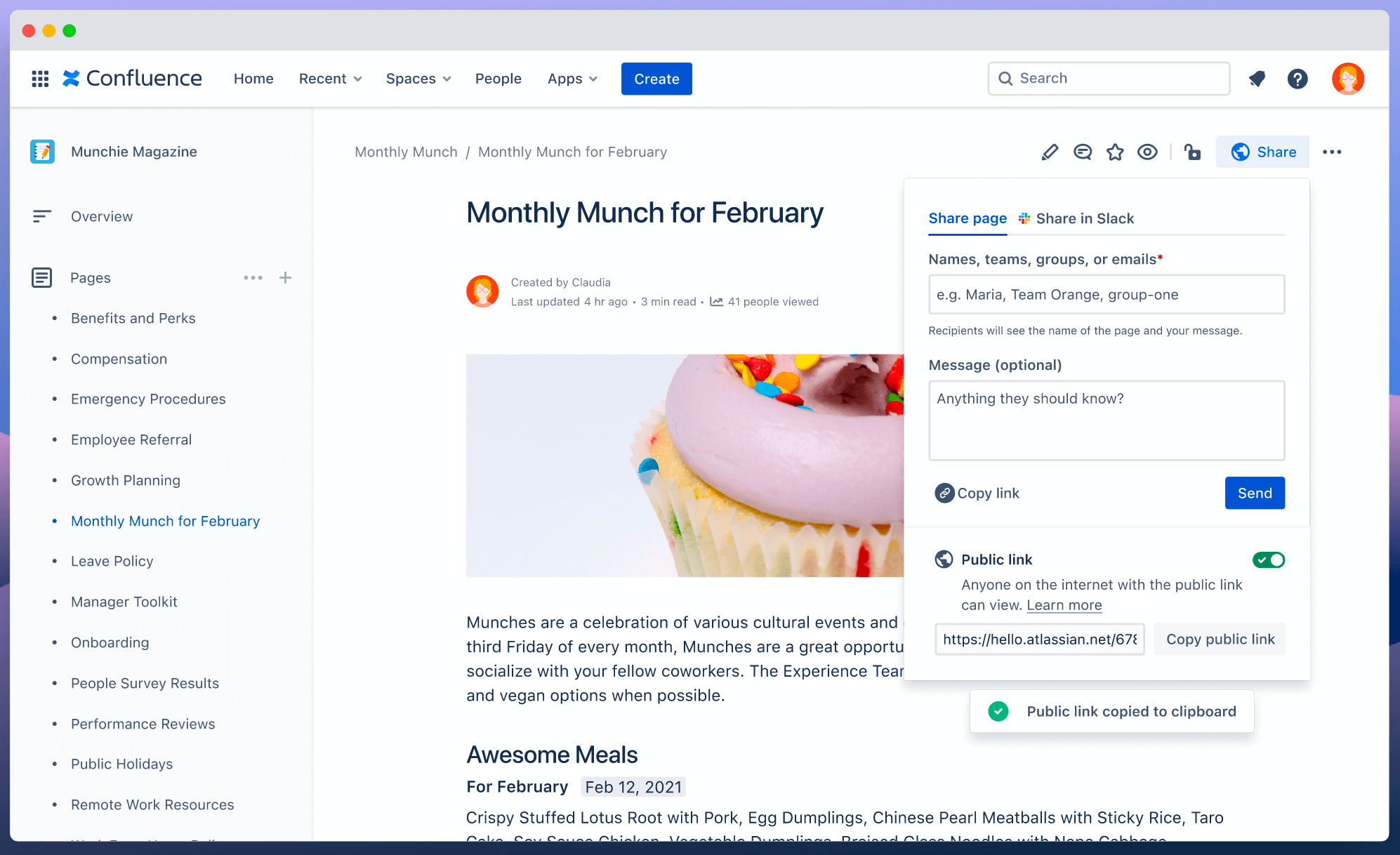Click the Share page tab
Image resolution: width=1400 pixels, height=855 pixels.
click(x=968, y=217)
